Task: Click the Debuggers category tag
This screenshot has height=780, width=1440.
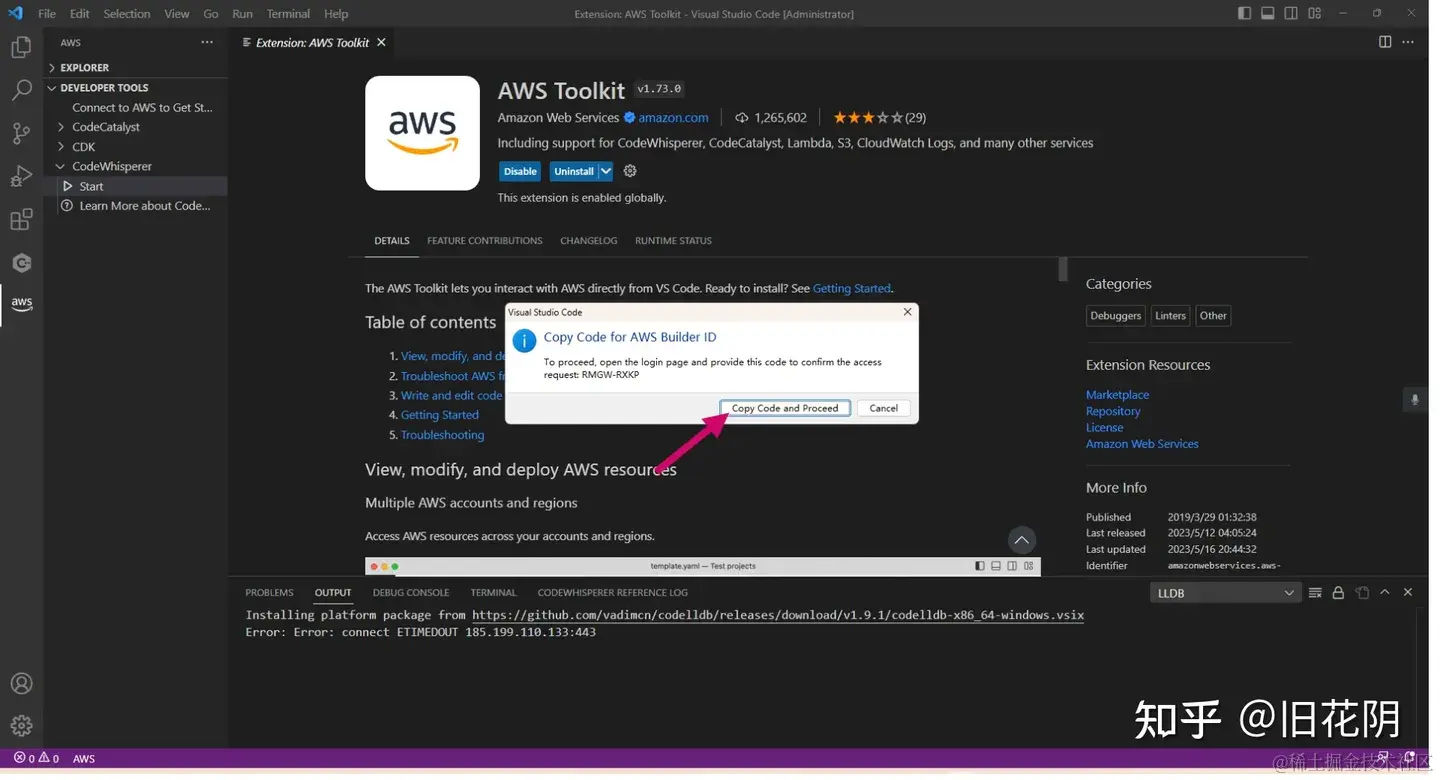Action: tap(1116, 316)
